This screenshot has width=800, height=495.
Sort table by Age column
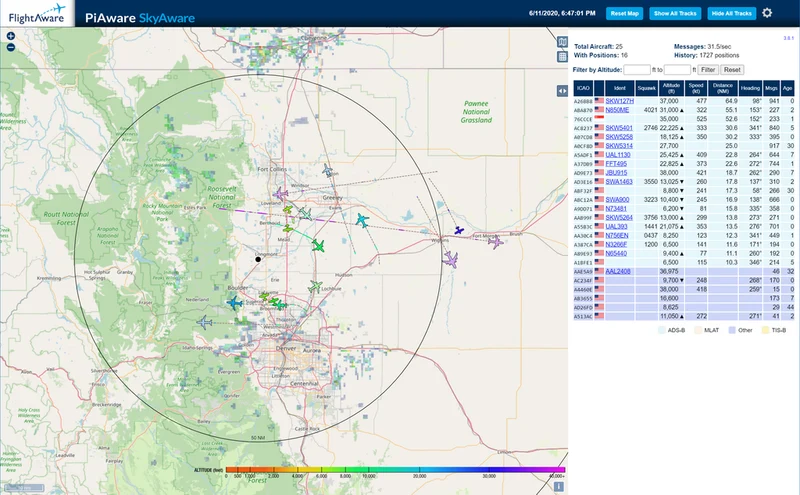(787, 88)
